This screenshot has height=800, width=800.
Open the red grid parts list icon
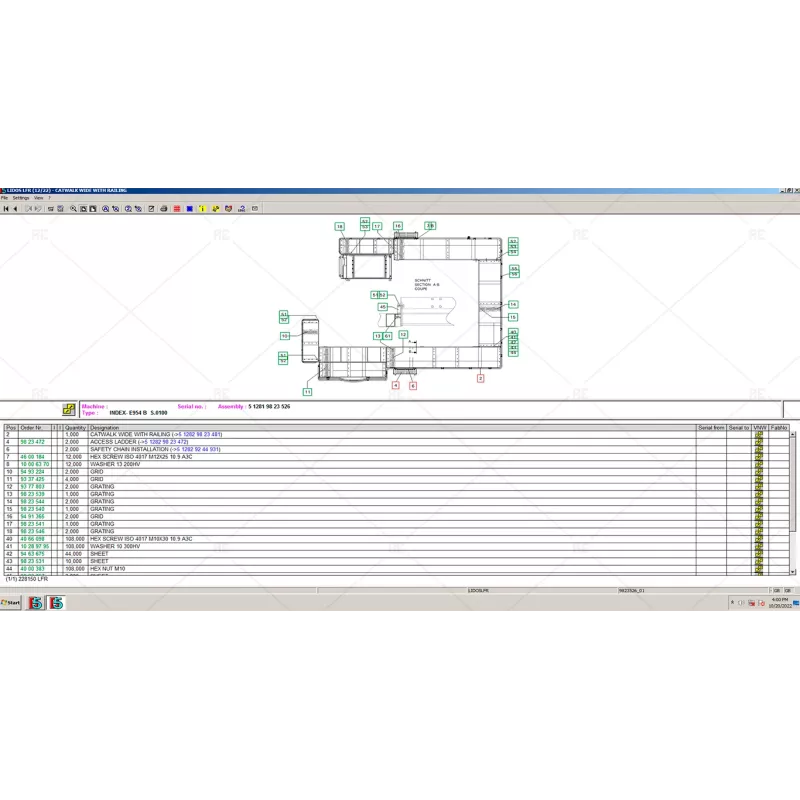point(177,208)
